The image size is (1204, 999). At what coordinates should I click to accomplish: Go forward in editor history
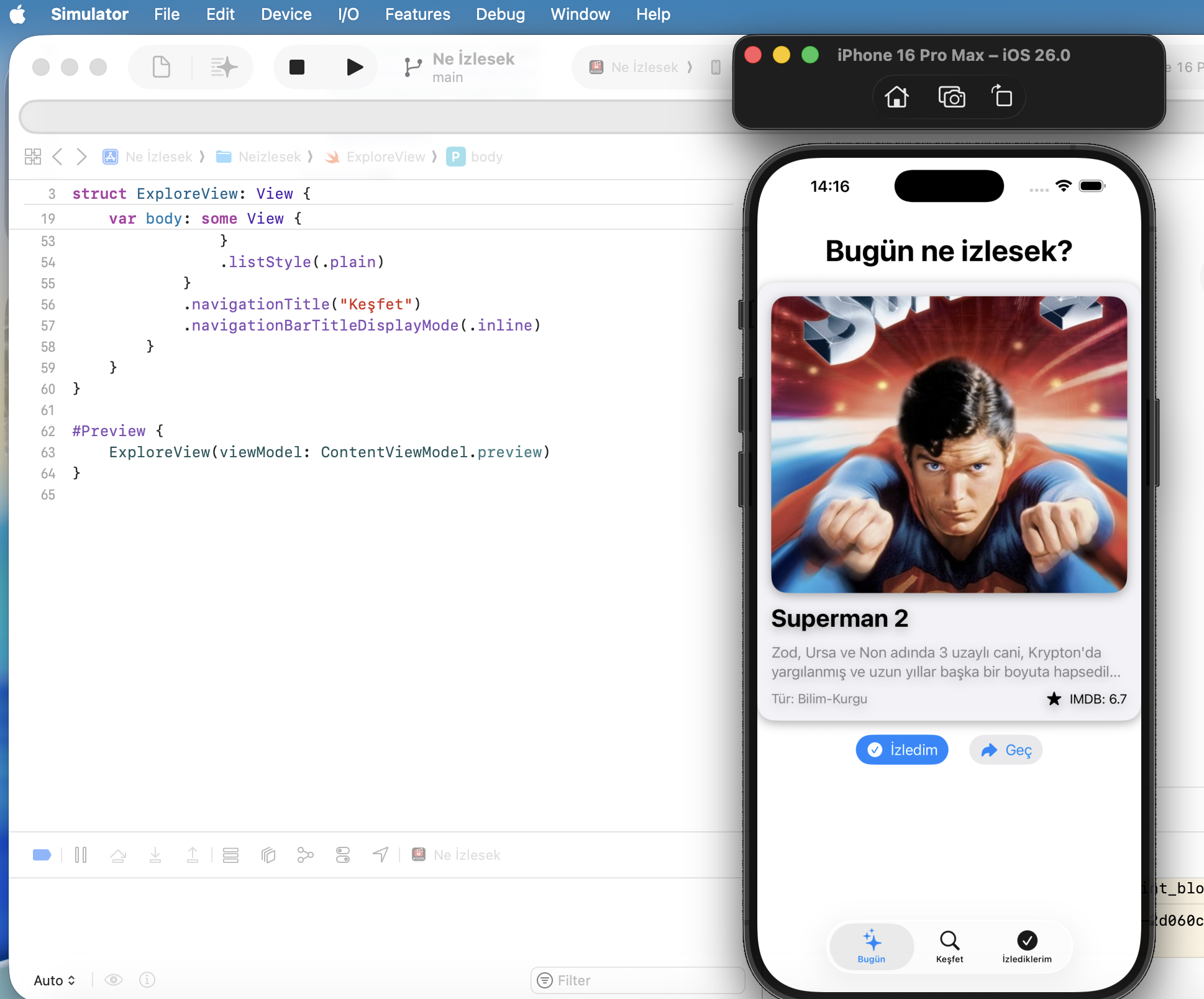tap(81, 157)
